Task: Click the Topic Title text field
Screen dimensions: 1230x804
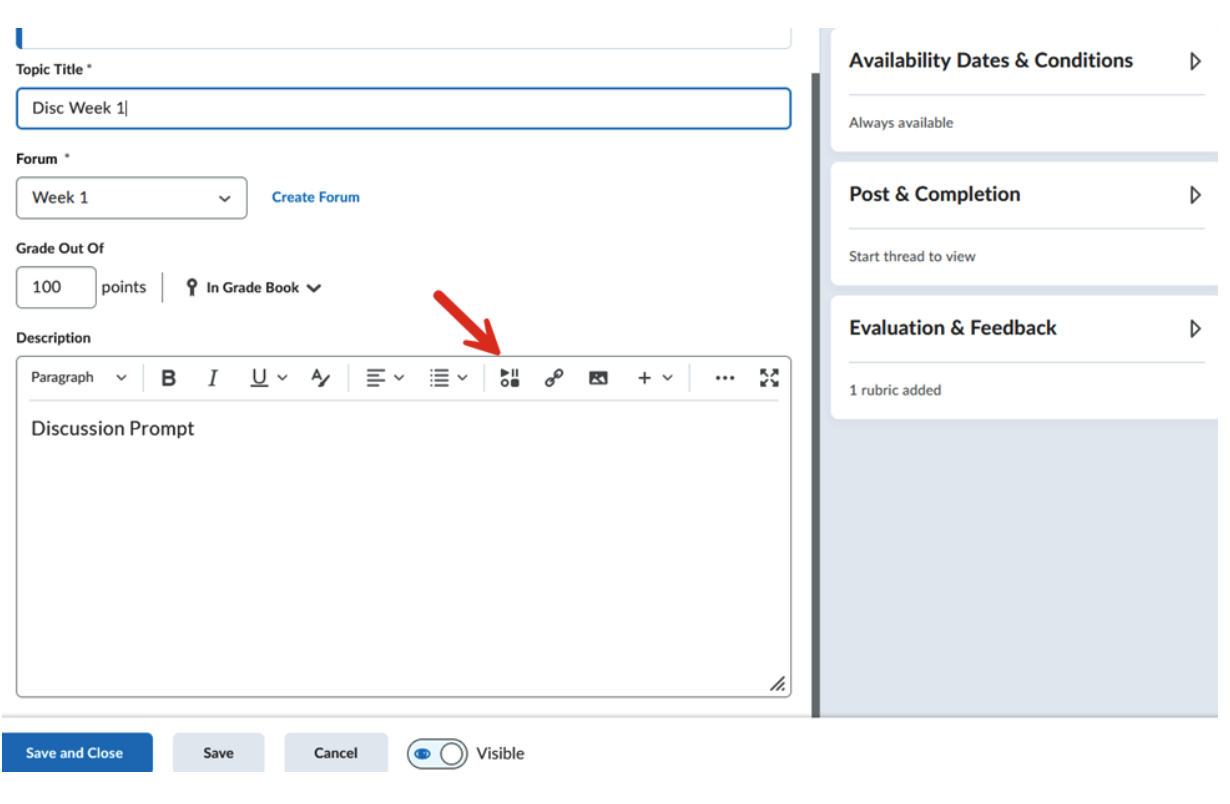Action: [x=403, y=108]
